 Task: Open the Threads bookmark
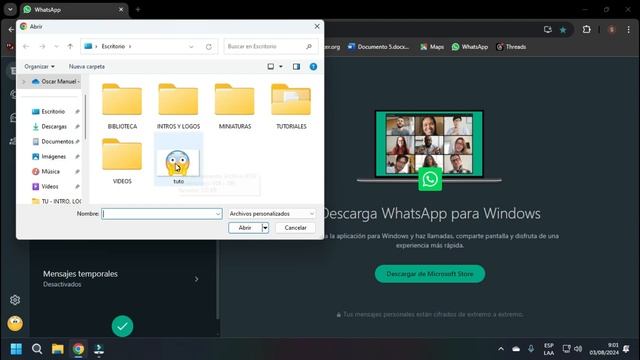point(511,47)
